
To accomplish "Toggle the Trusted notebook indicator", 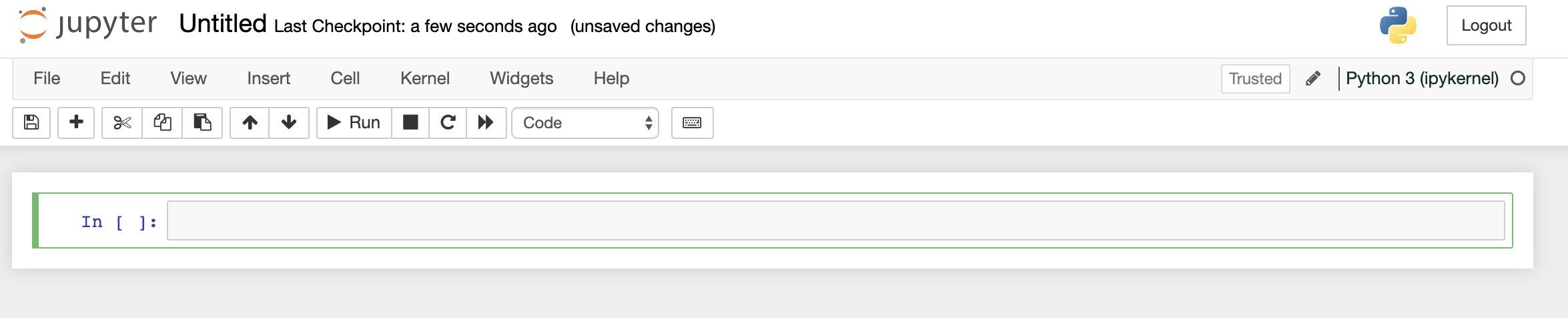I will [x=1255, y=79].
